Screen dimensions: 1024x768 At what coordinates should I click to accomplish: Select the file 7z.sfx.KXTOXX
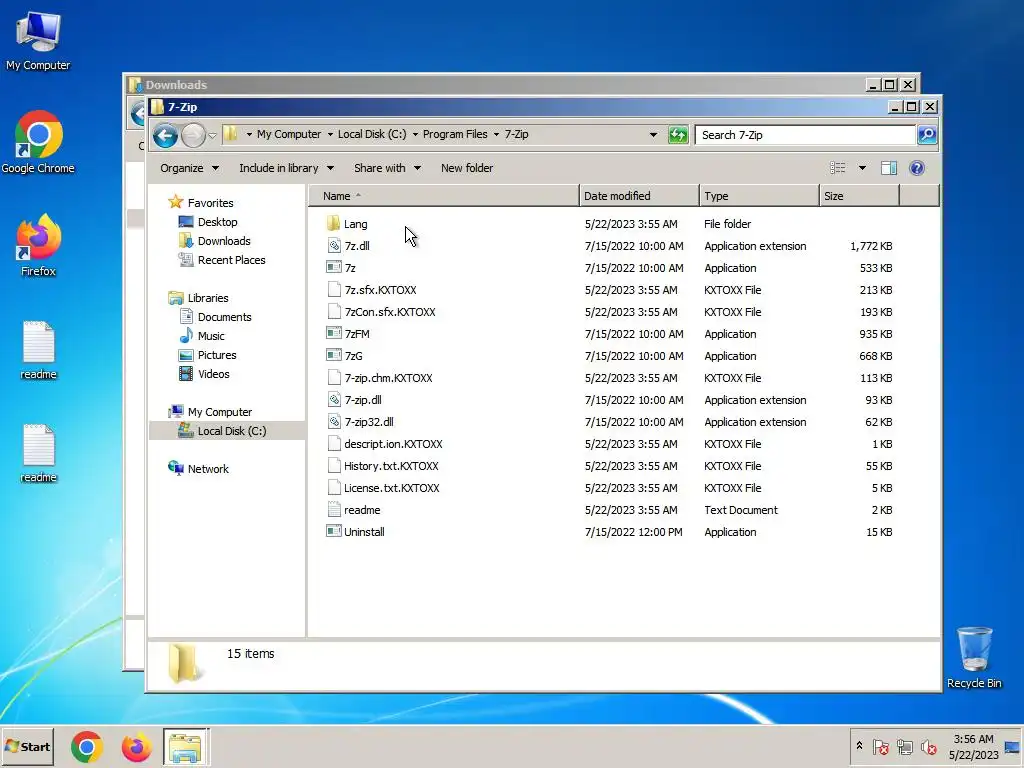380,290
